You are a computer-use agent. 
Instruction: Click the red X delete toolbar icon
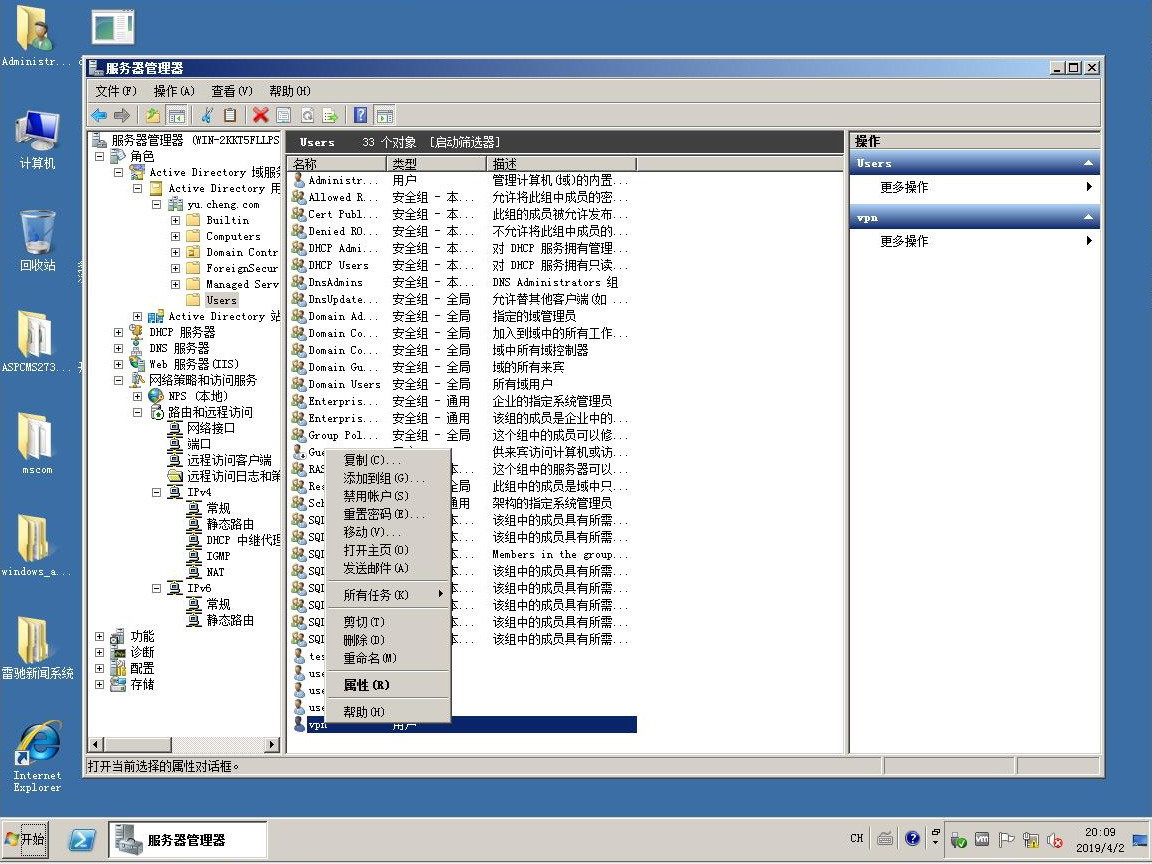260,115
